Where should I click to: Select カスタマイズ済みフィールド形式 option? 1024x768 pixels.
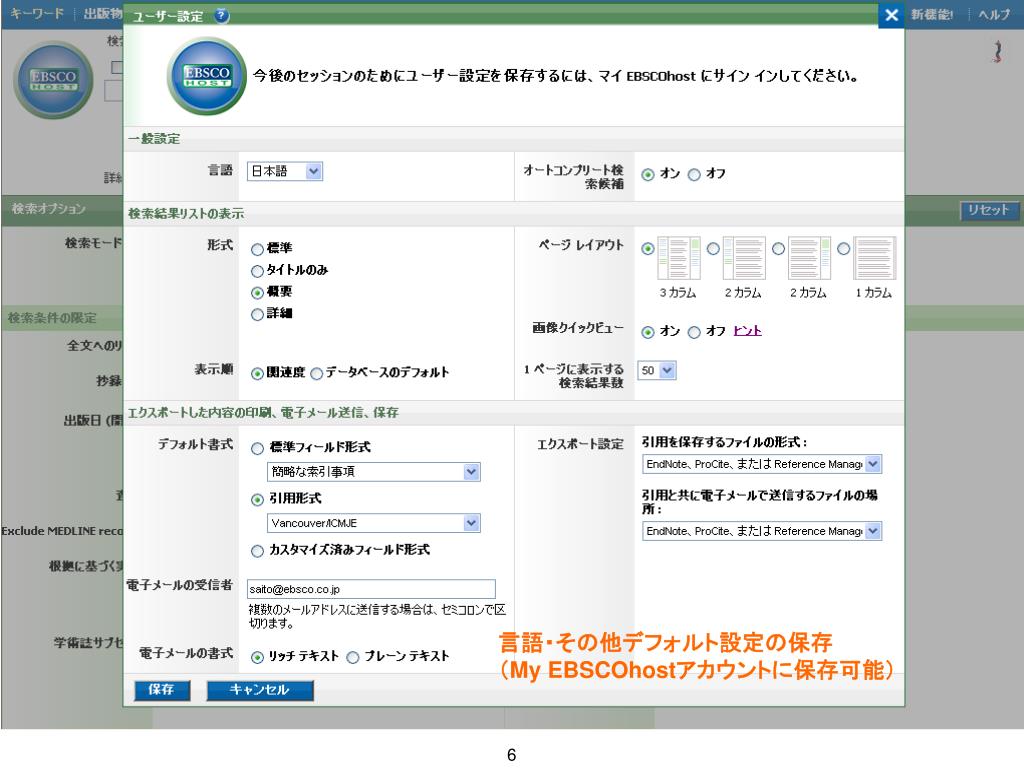[x=257, y=551]
